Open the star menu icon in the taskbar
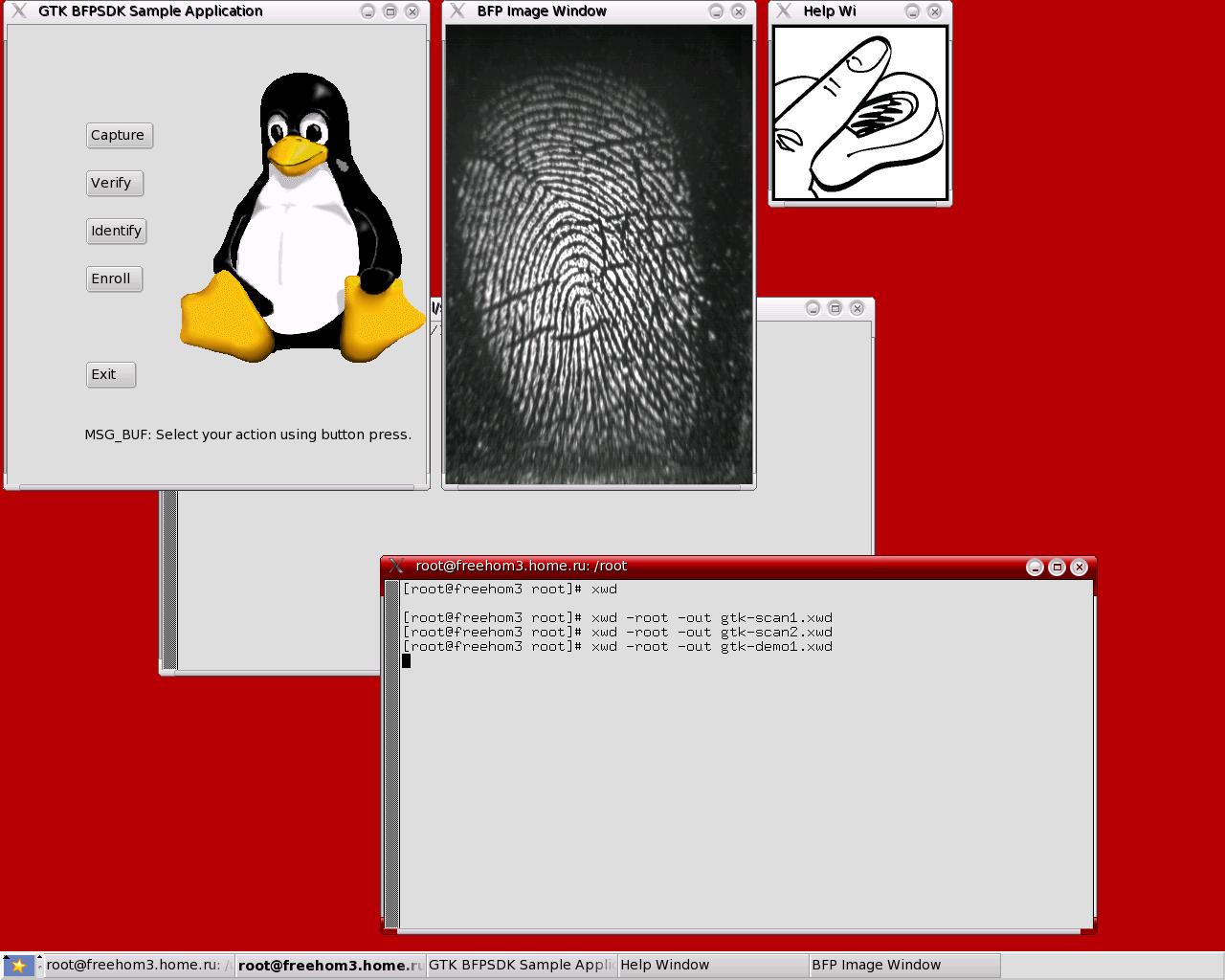The height and width of the screenshot is (980, 1225). coord(18,966)
